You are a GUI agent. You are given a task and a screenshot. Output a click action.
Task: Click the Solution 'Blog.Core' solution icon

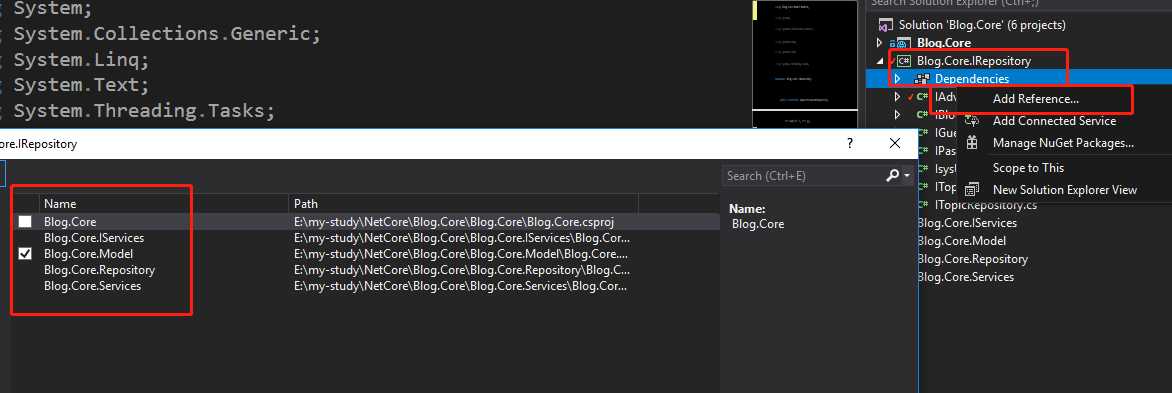coord(886,25)
